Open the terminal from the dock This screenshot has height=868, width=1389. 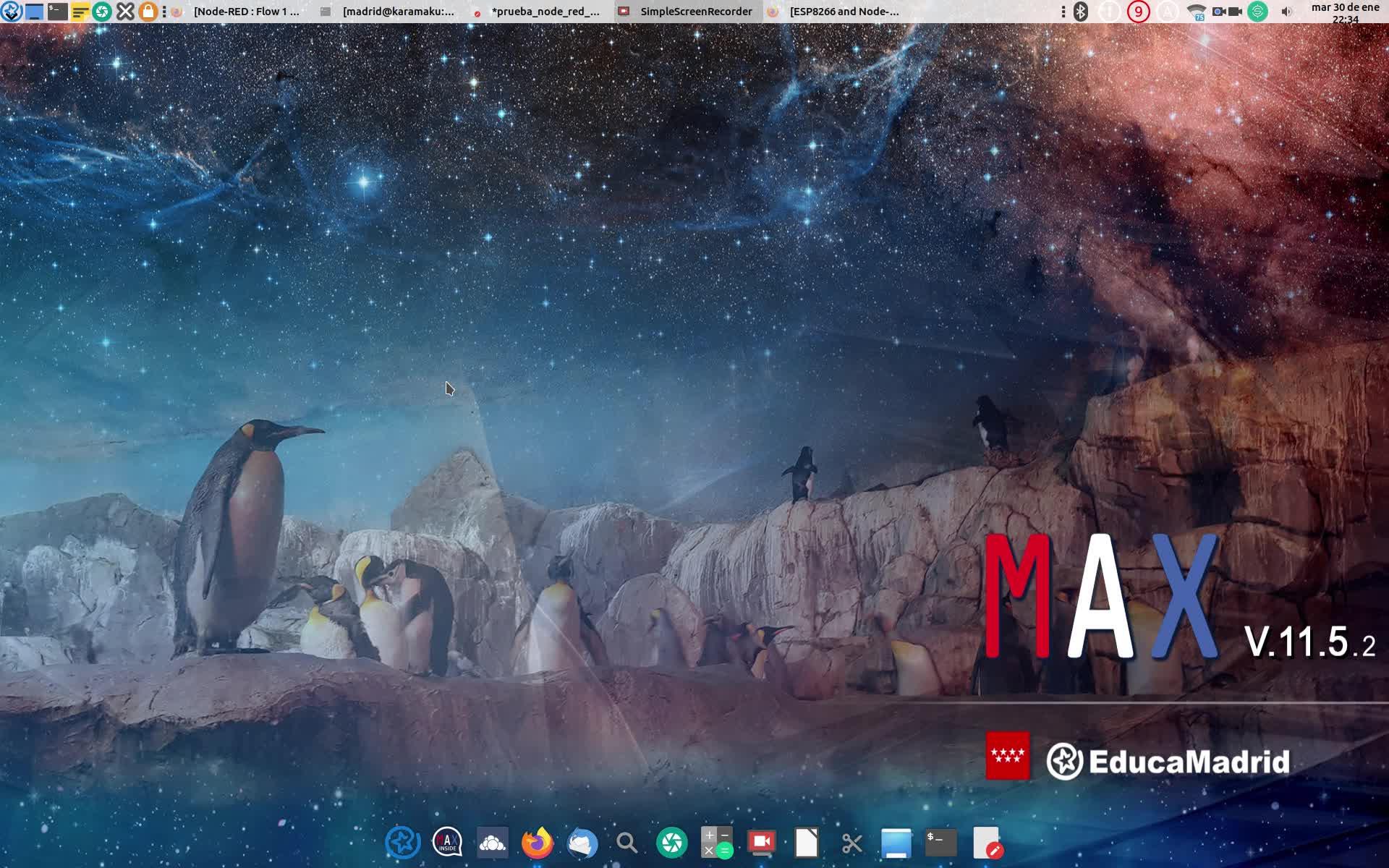click(x=941, y=843)
